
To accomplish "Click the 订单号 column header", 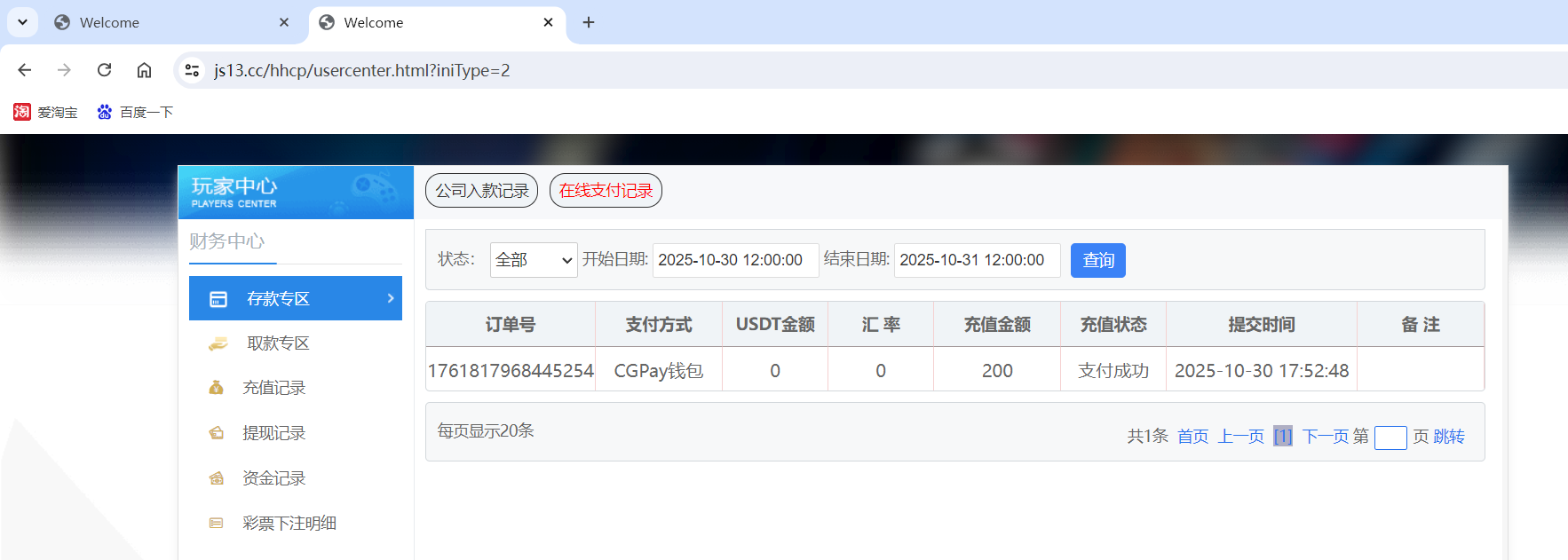I will click(511, 325).
